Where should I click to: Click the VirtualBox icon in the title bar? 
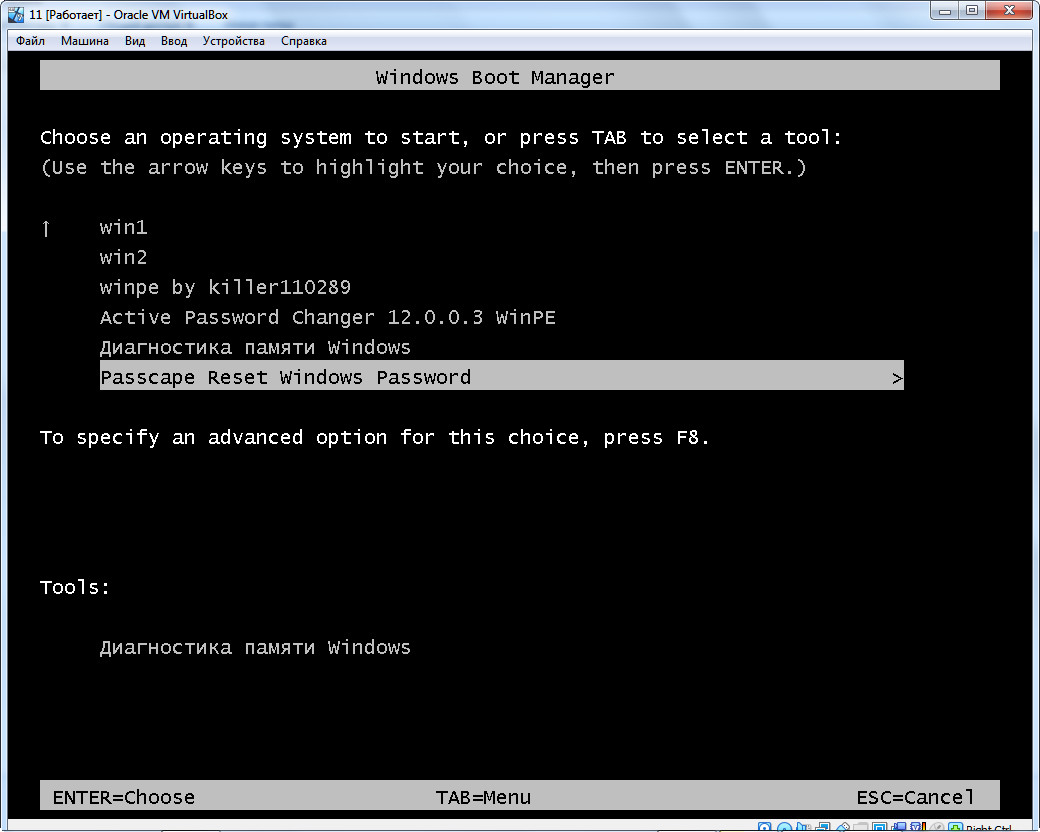[17, 14]
